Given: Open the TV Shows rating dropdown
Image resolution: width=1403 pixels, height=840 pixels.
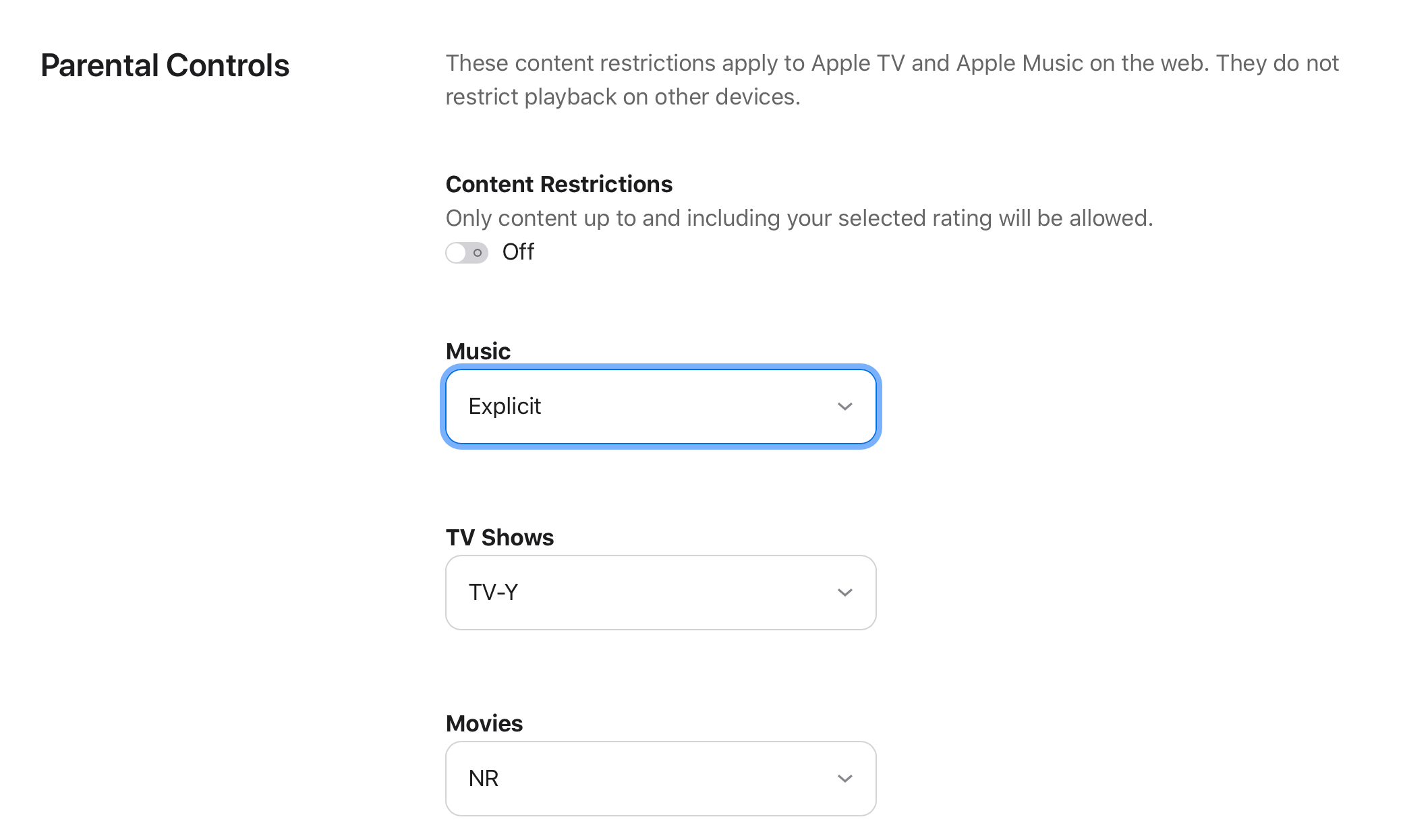Looking at the screenshot, I should [661, 593].
